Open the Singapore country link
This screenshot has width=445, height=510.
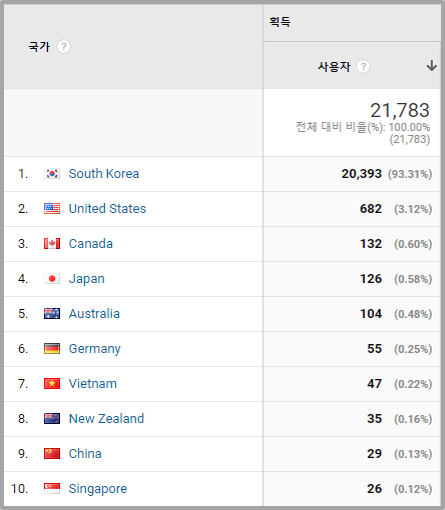(x=98, y=489)
